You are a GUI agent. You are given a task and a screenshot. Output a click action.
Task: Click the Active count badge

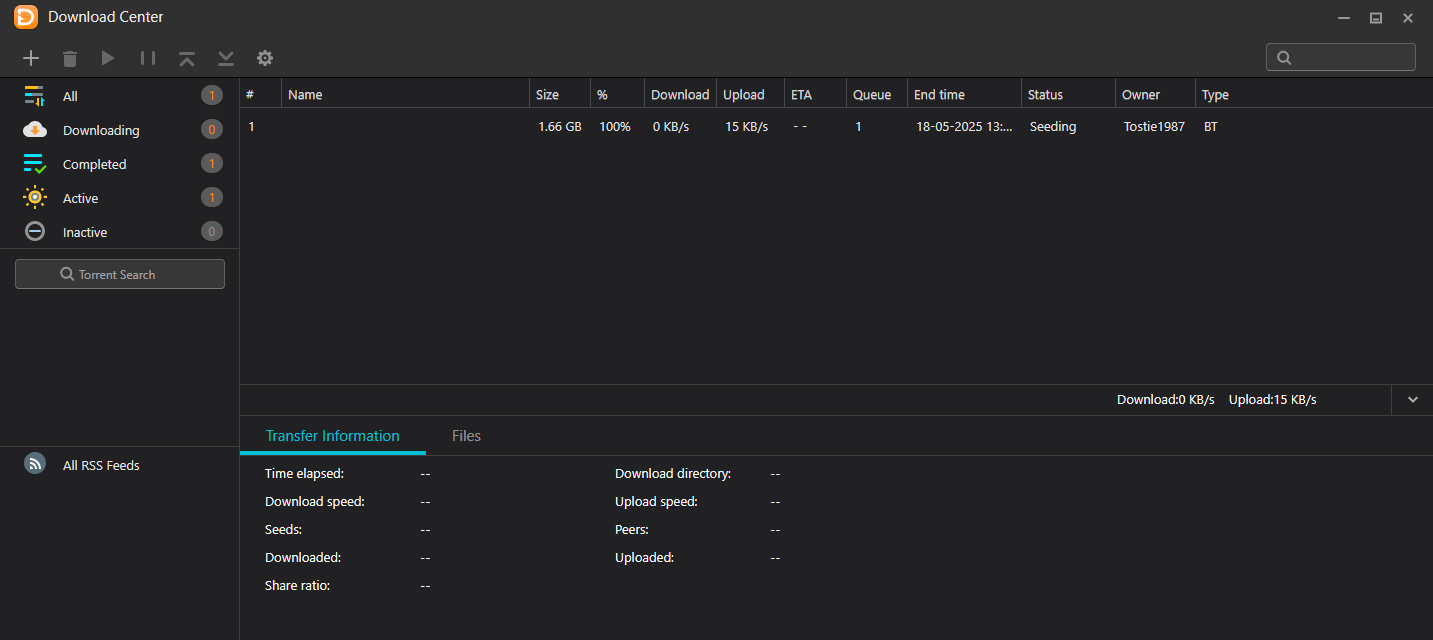[211, 198]
